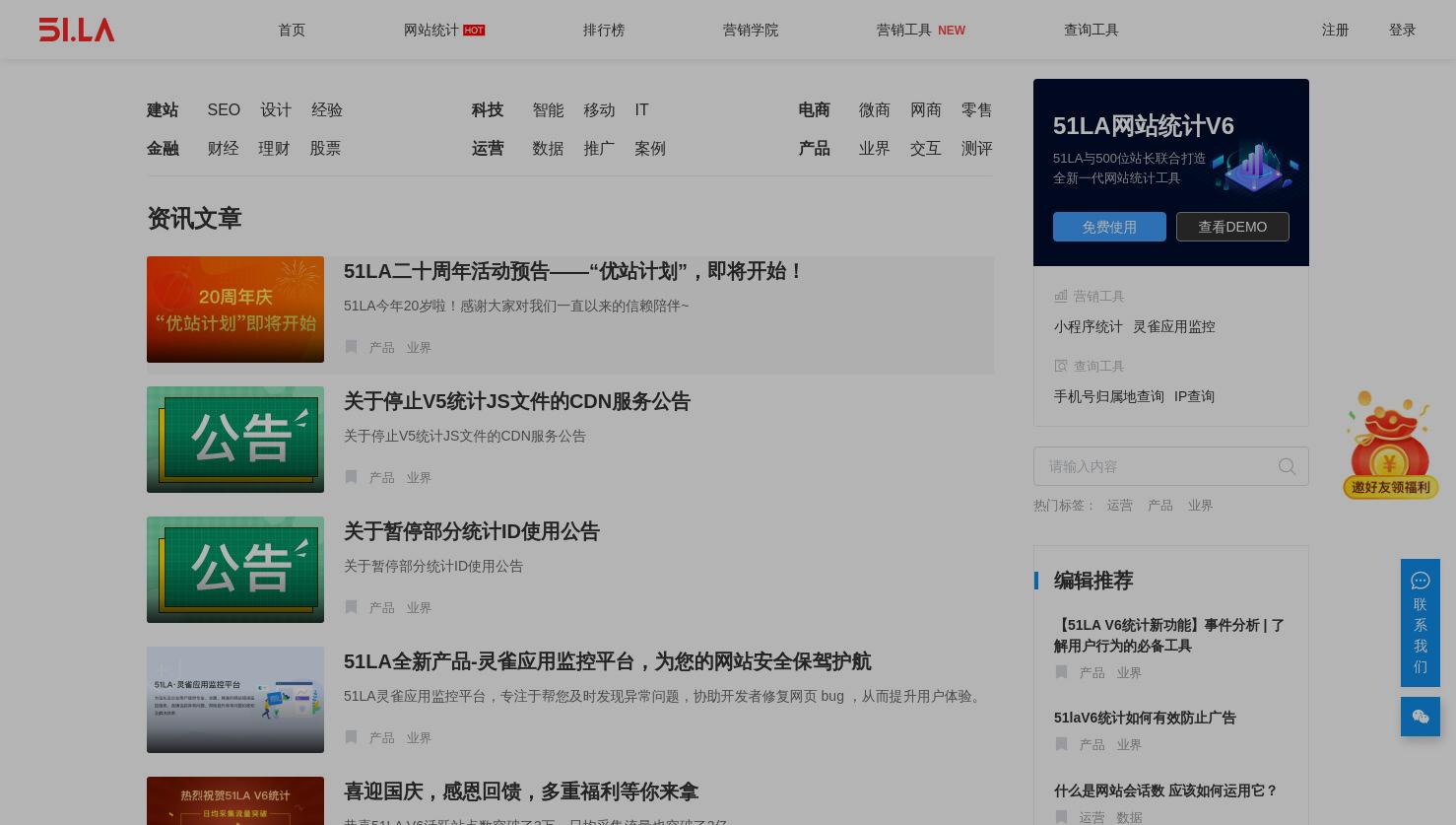Viewport: 1456px width, 825px height.
Task: Select the 移动 category
Action: coord(599,109)
